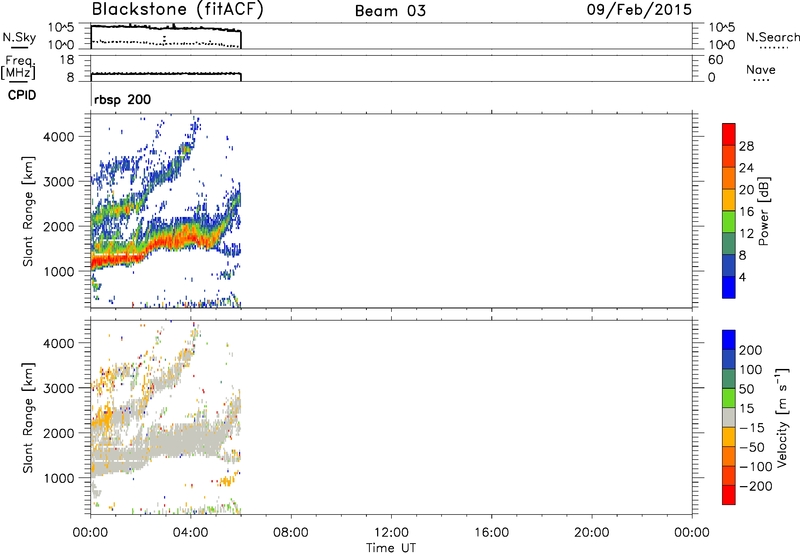
Task: Click the 60 tick on Nave axis
Action: (715, 60)
